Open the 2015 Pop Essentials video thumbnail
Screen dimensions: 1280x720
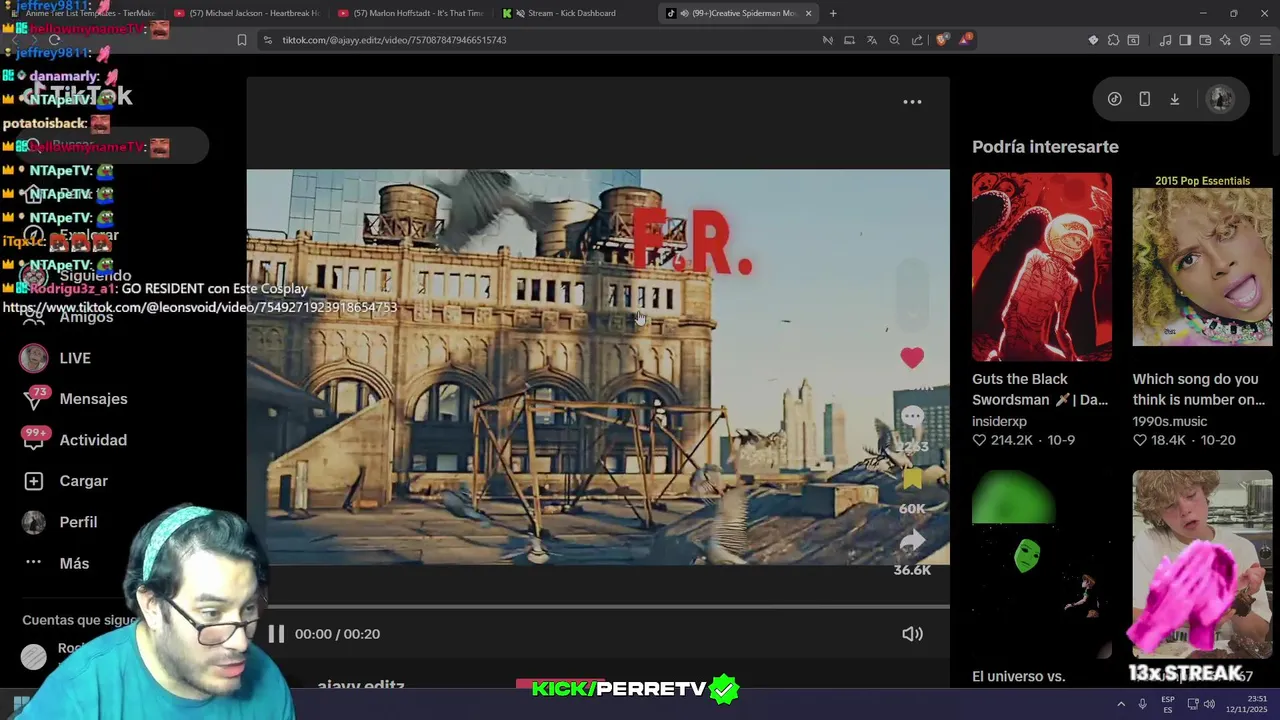pos(1202,266)
